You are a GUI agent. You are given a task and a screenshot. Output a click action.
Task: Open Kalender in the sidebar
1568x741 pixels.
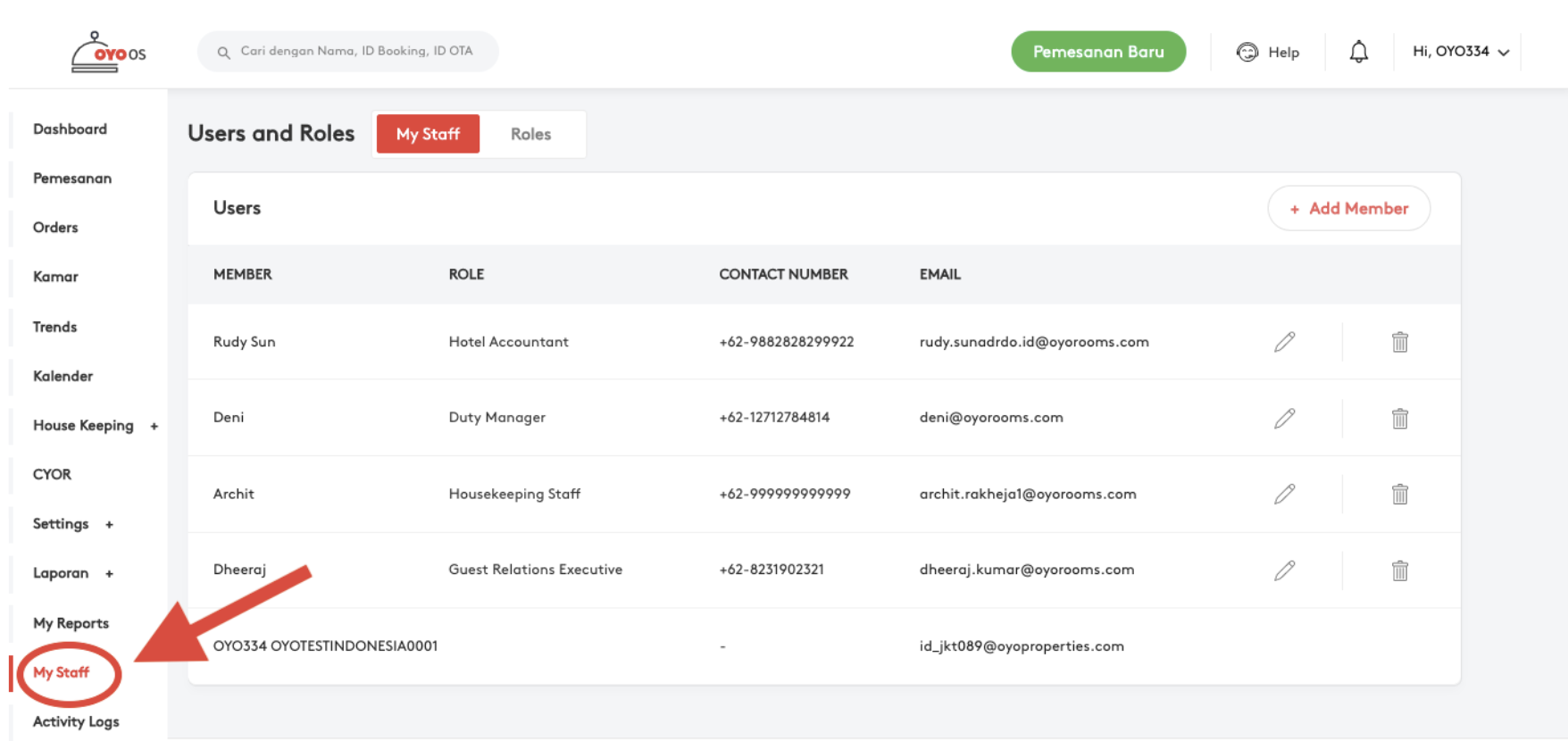[63, 376]
